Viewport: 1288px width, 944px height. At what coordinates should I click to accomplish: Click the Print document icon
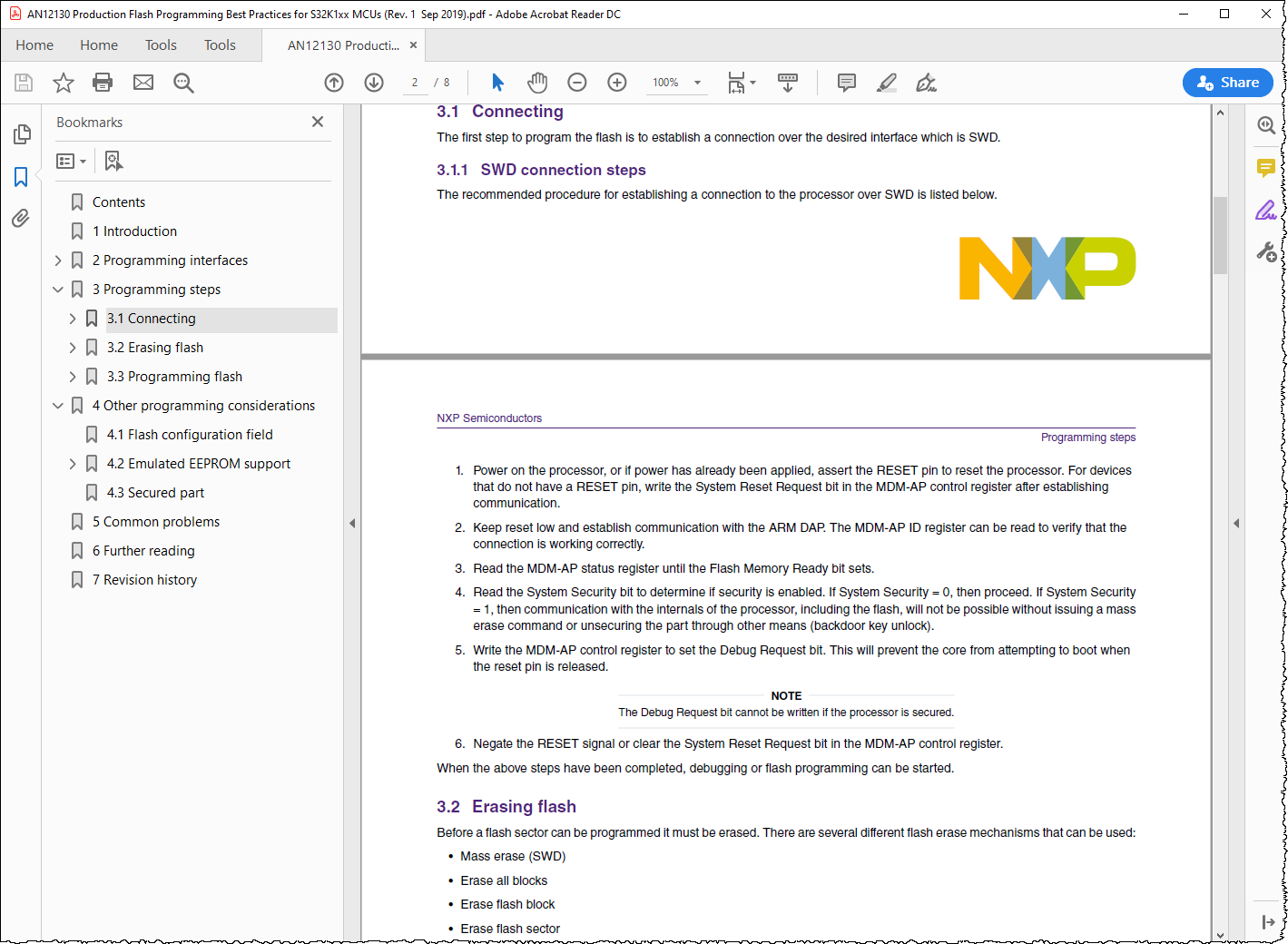tap(102, 82)
